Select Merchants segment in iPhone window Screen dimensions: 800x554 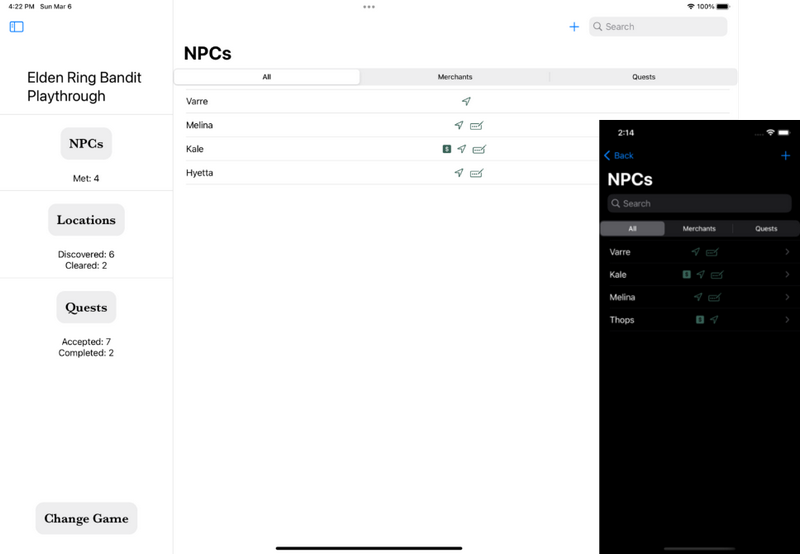699,229
